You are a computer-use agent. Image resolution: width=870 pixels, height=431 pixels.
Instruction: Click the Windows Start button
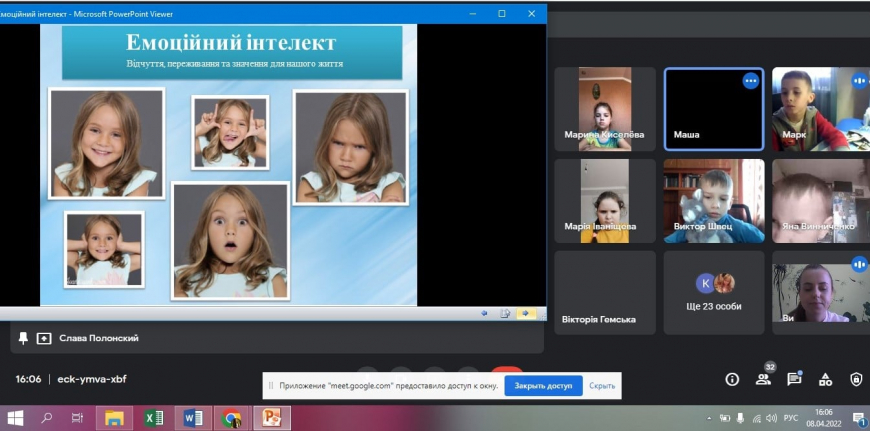click(x=15, y=418)
